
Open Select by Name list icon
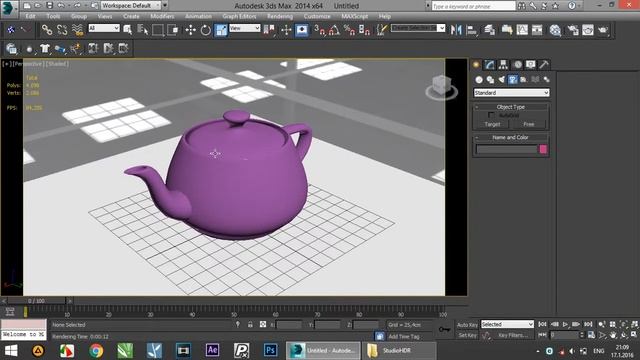click(142, 30)
